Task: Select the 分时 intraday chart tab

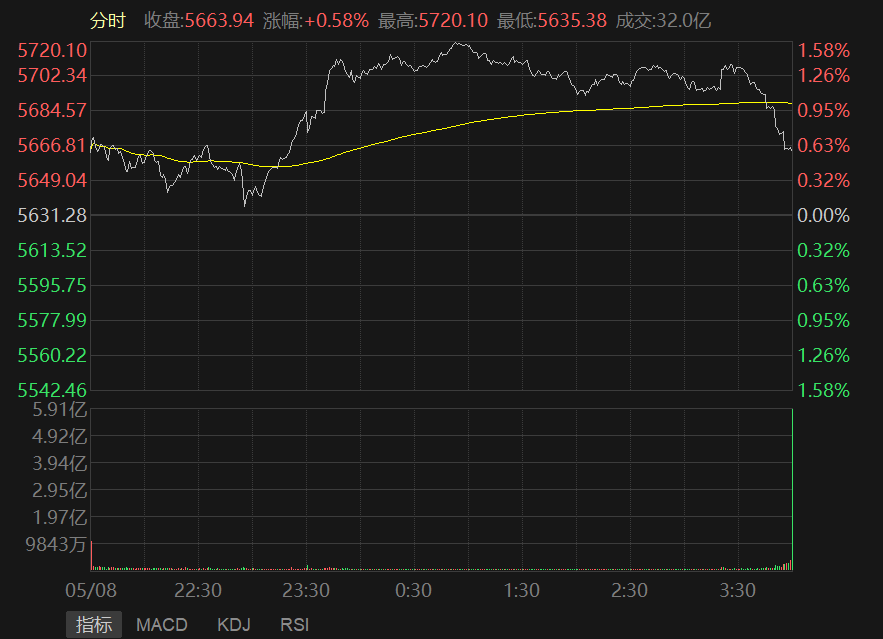Action: coord(108,21)
